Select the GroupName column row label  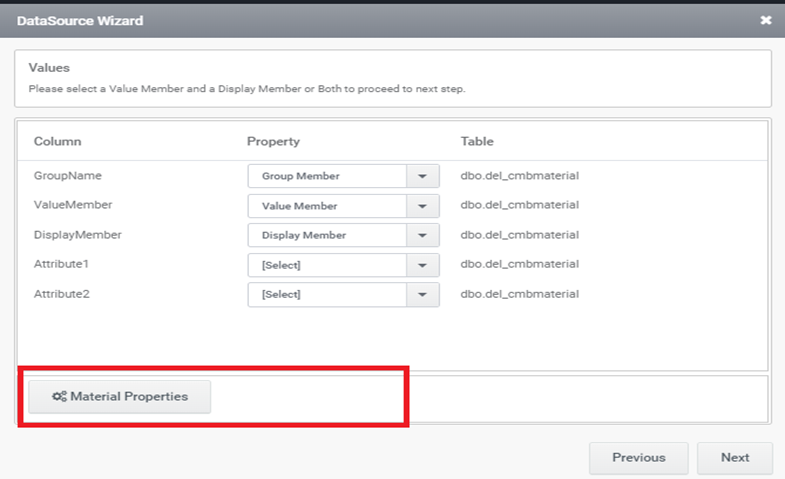[x=68, y=176]
